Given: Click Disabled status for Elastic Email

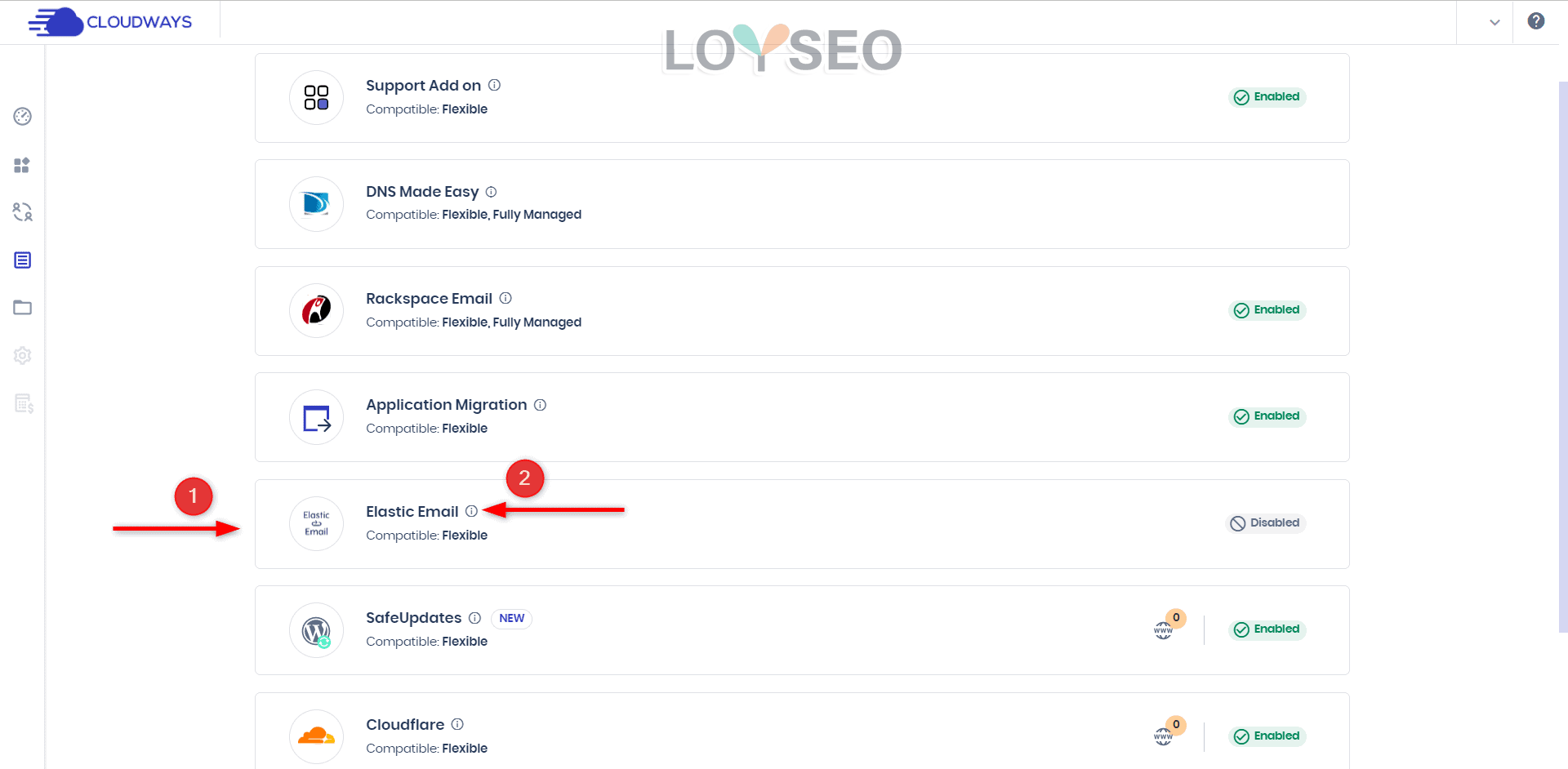Looking at the screenshot, I should (x=1266, y=523).
